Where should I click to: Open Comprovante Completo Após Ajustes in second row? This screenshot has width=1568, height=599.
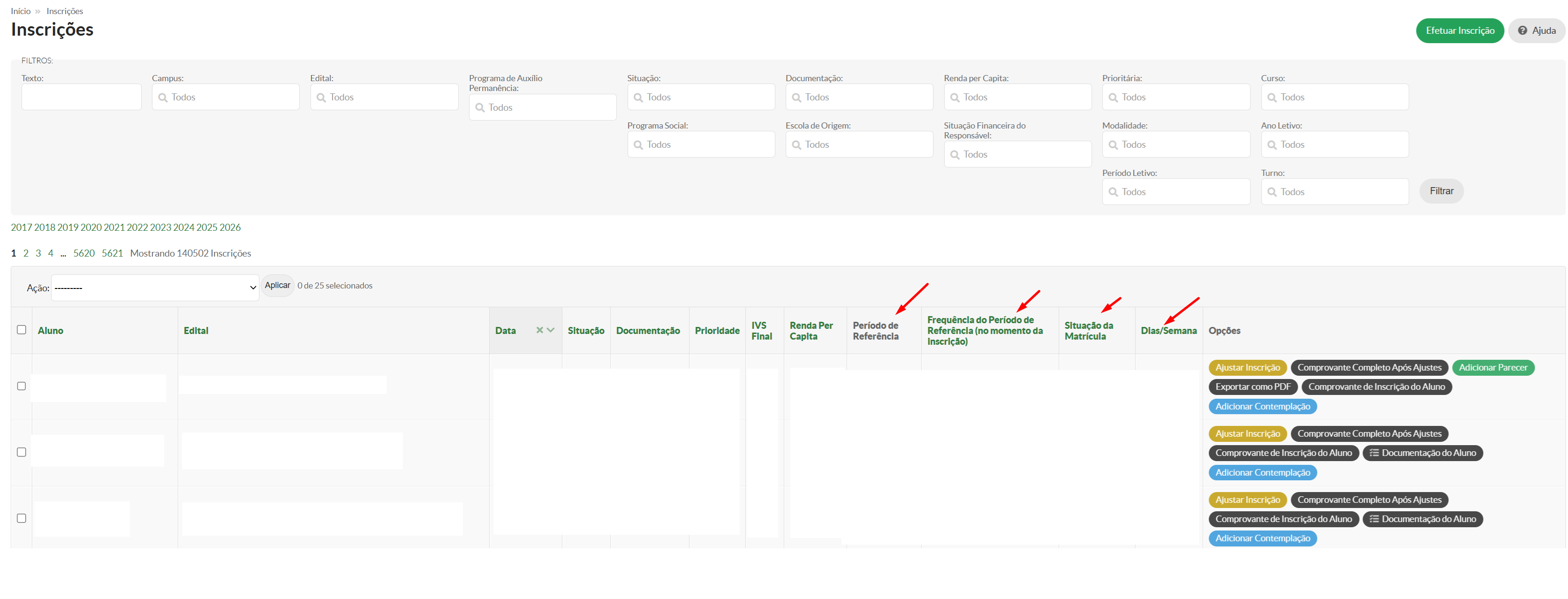[x=1369, y=433]
